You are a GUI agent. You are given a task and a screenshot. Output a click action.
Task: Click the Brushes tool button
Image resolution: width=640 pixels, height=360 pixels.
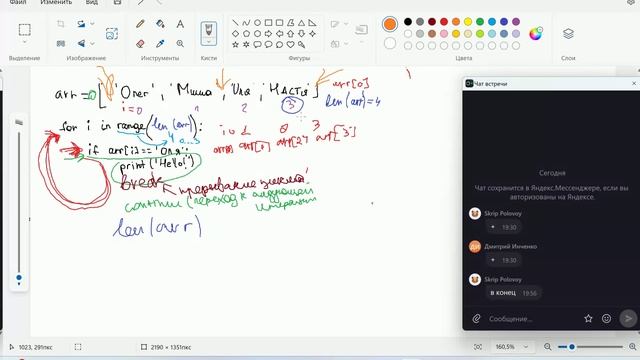tap(209, 30)
